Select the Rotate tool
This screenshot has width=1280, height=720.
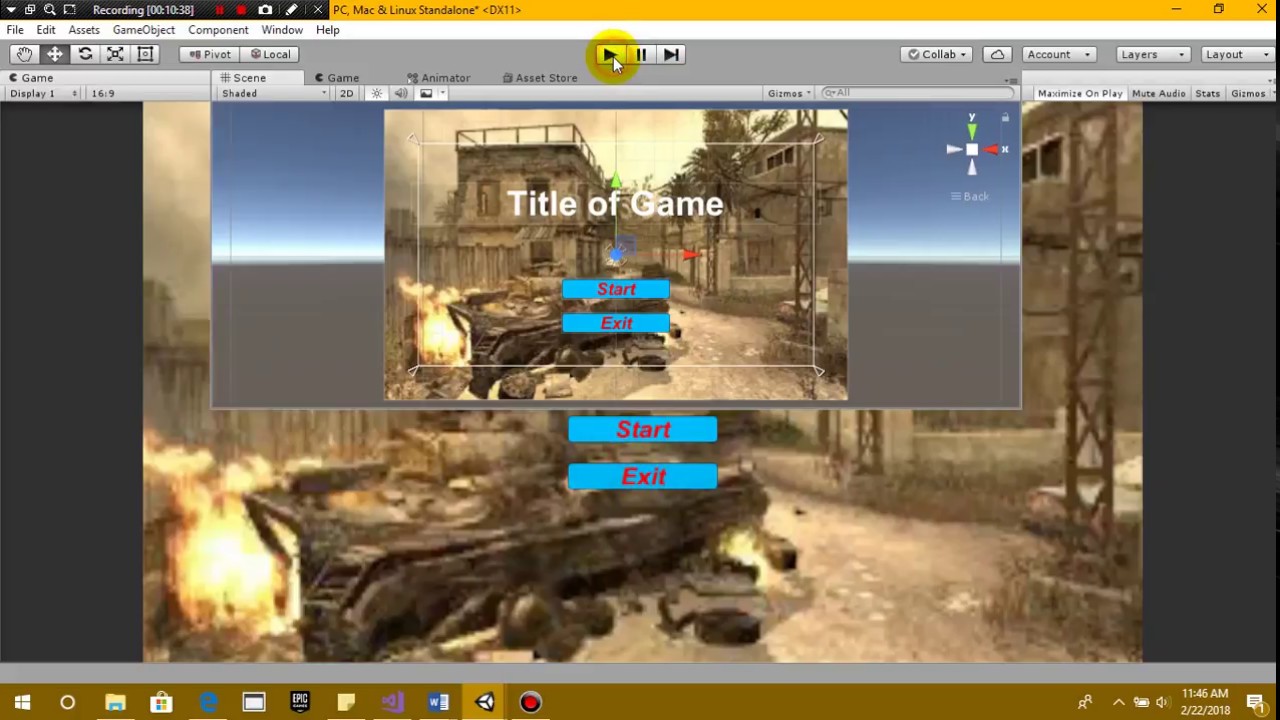pyautogui.click(x=85, y=54)
